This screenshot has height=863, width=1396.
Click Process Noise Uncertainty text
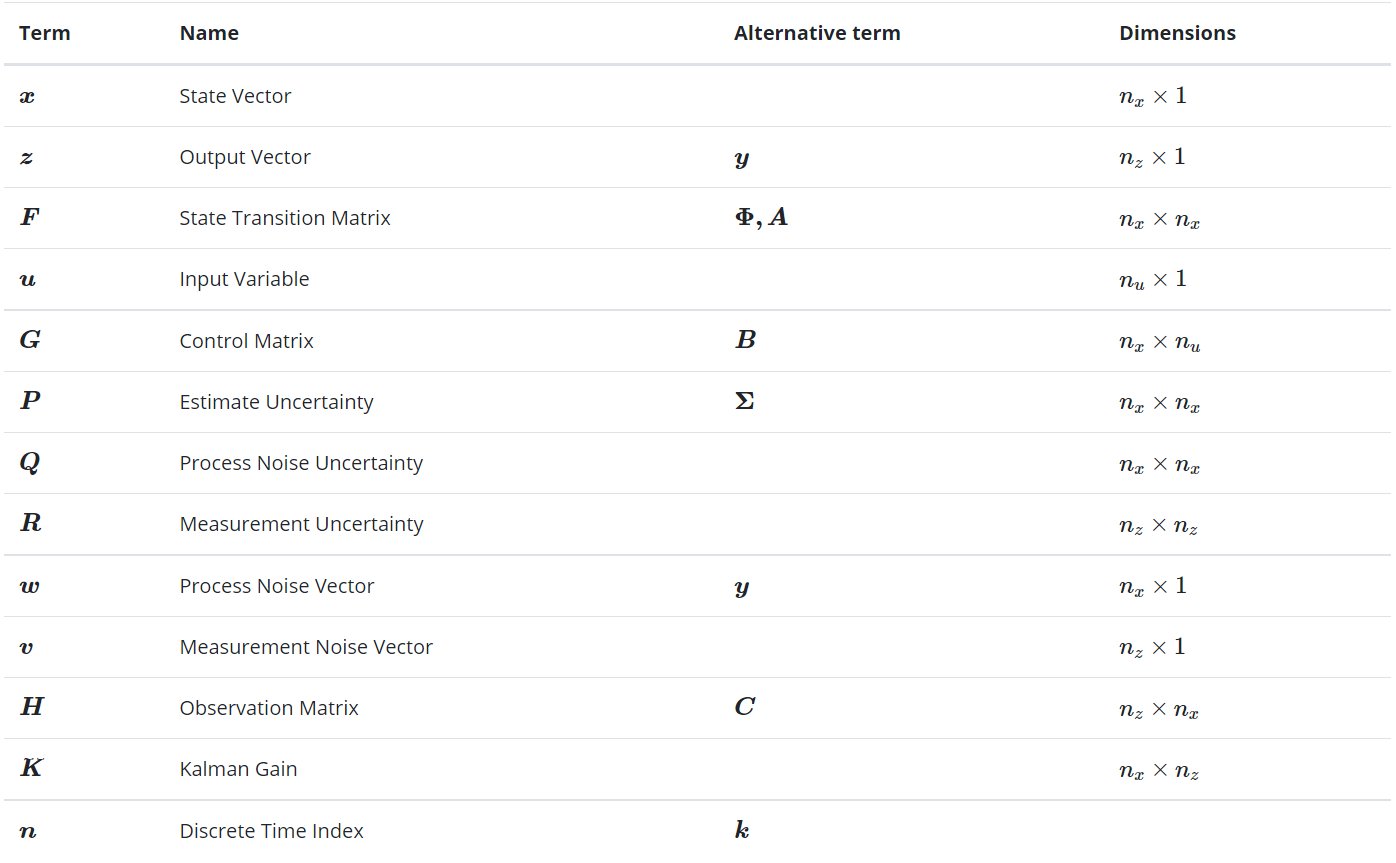tap(301, 463)
